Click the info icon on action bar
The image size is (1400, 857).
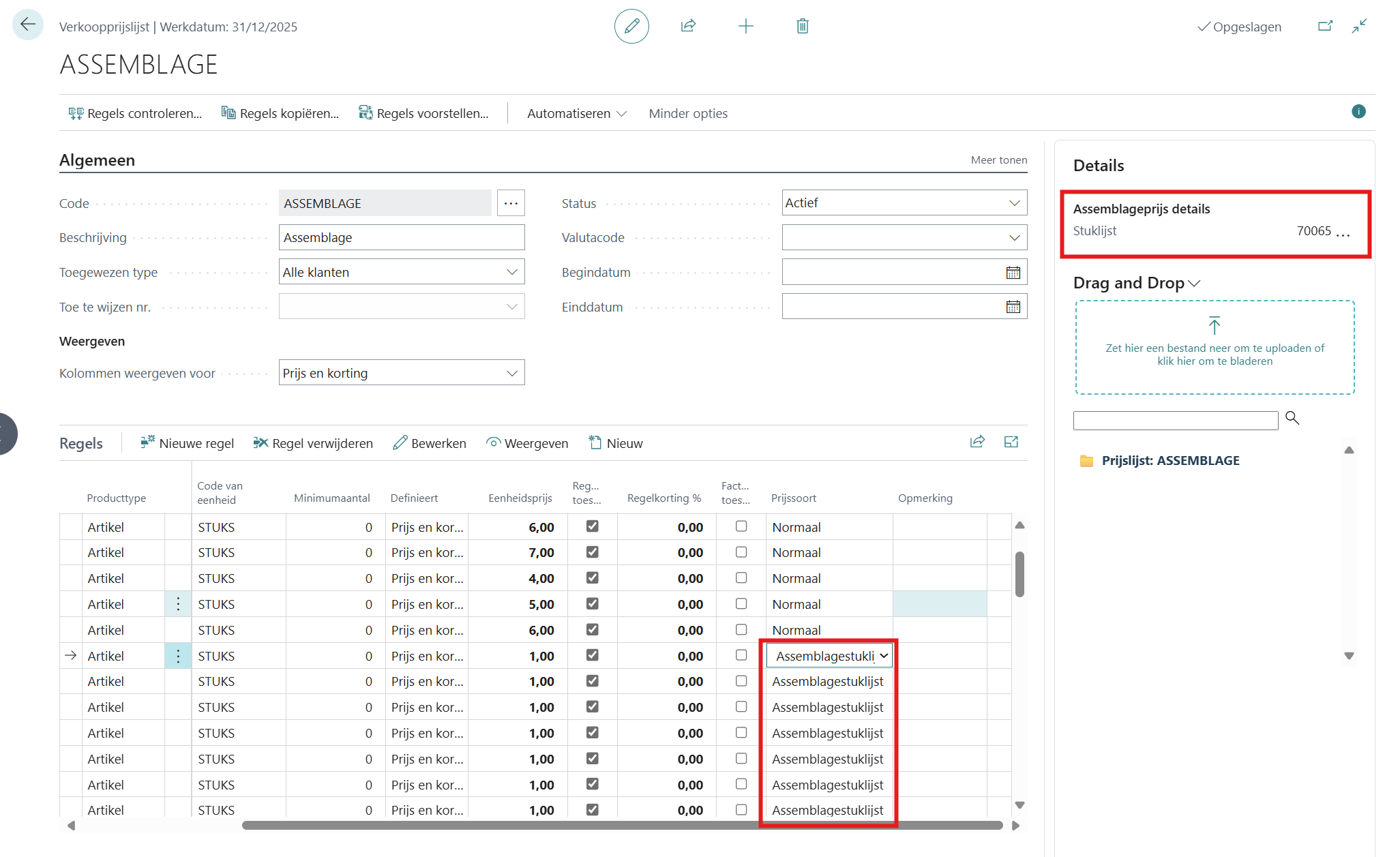click(x=1358, y=112)
